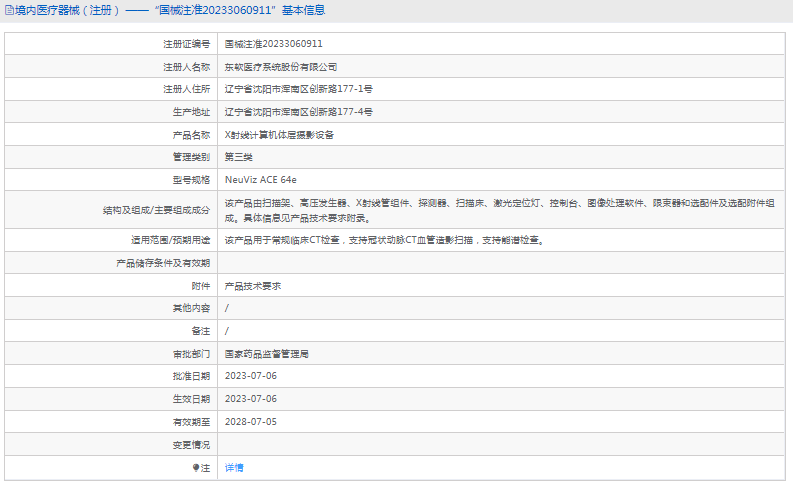Select the address ending 创新路177-1号
The width and height of the screenshot is (793, 486).
tap(298, 89)
